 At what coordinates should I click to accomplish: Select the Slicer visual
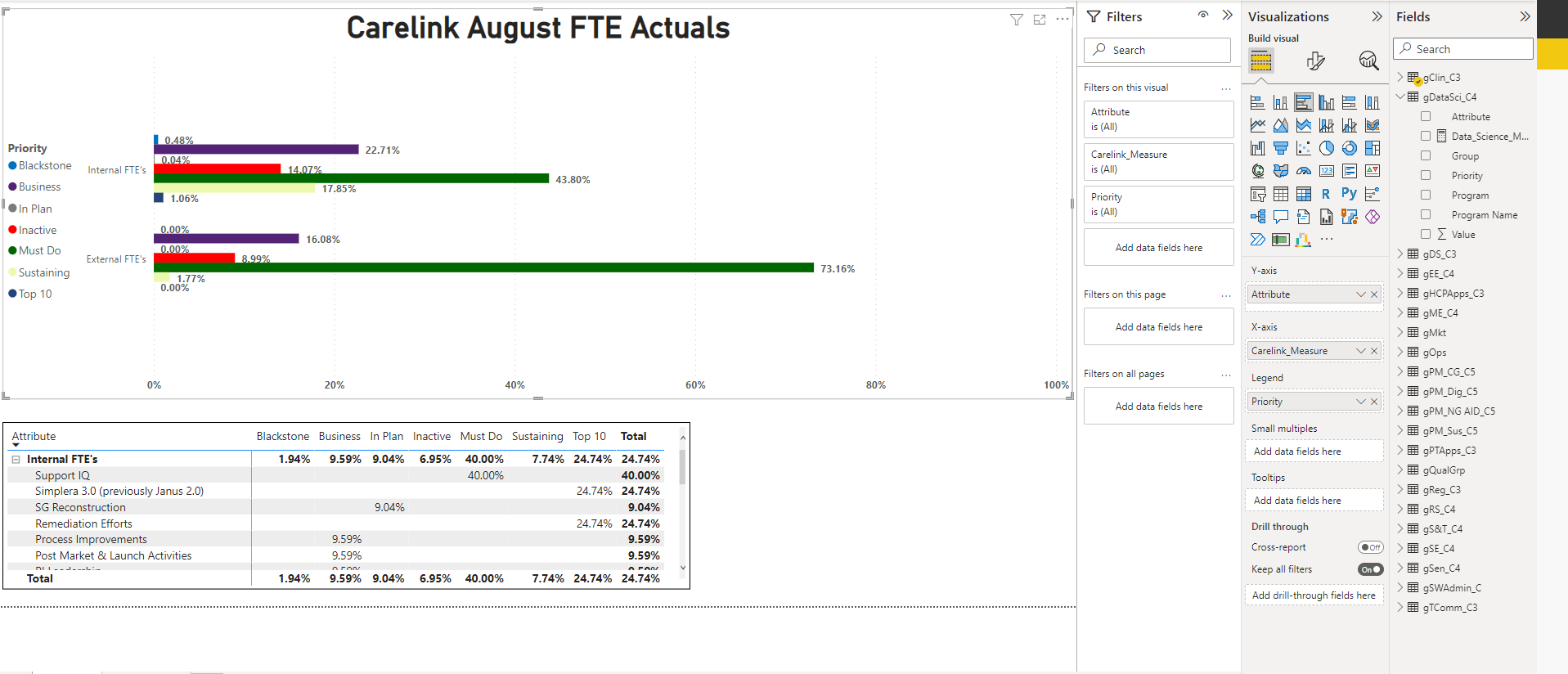point(1258,194)
